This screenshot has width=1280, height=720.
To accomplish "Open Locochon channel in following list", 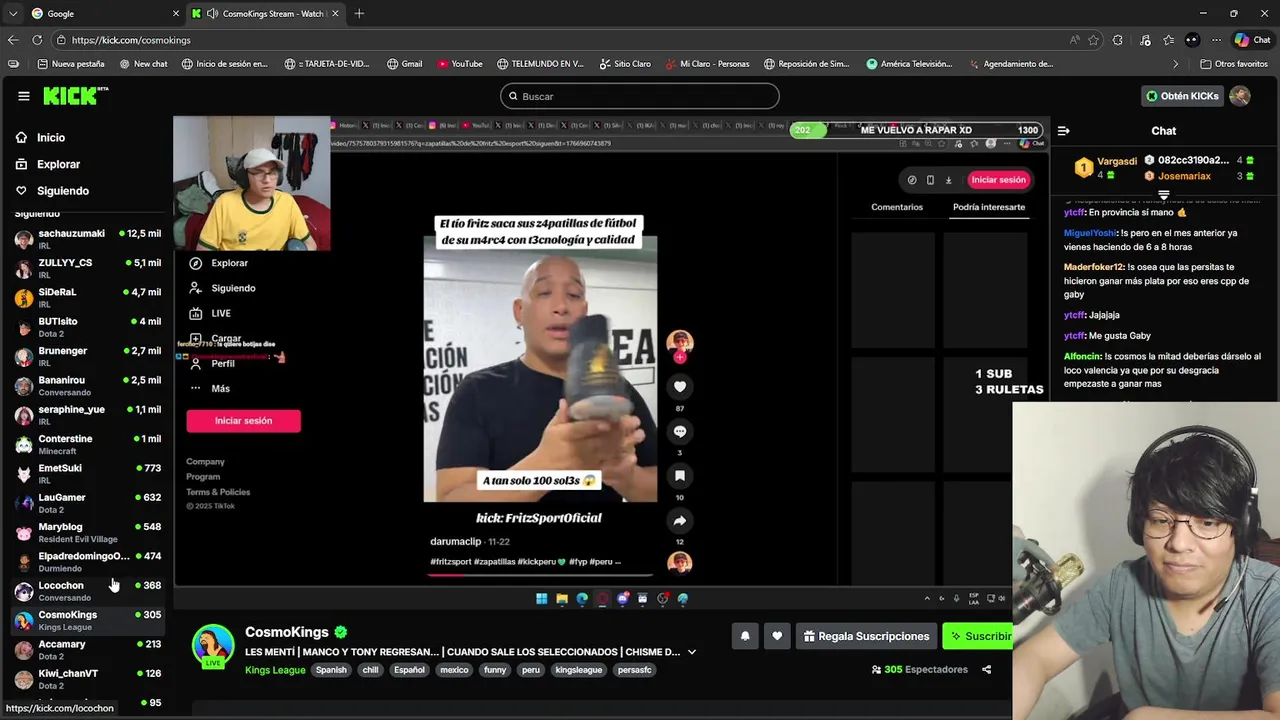I will click(x=88, y=591).
